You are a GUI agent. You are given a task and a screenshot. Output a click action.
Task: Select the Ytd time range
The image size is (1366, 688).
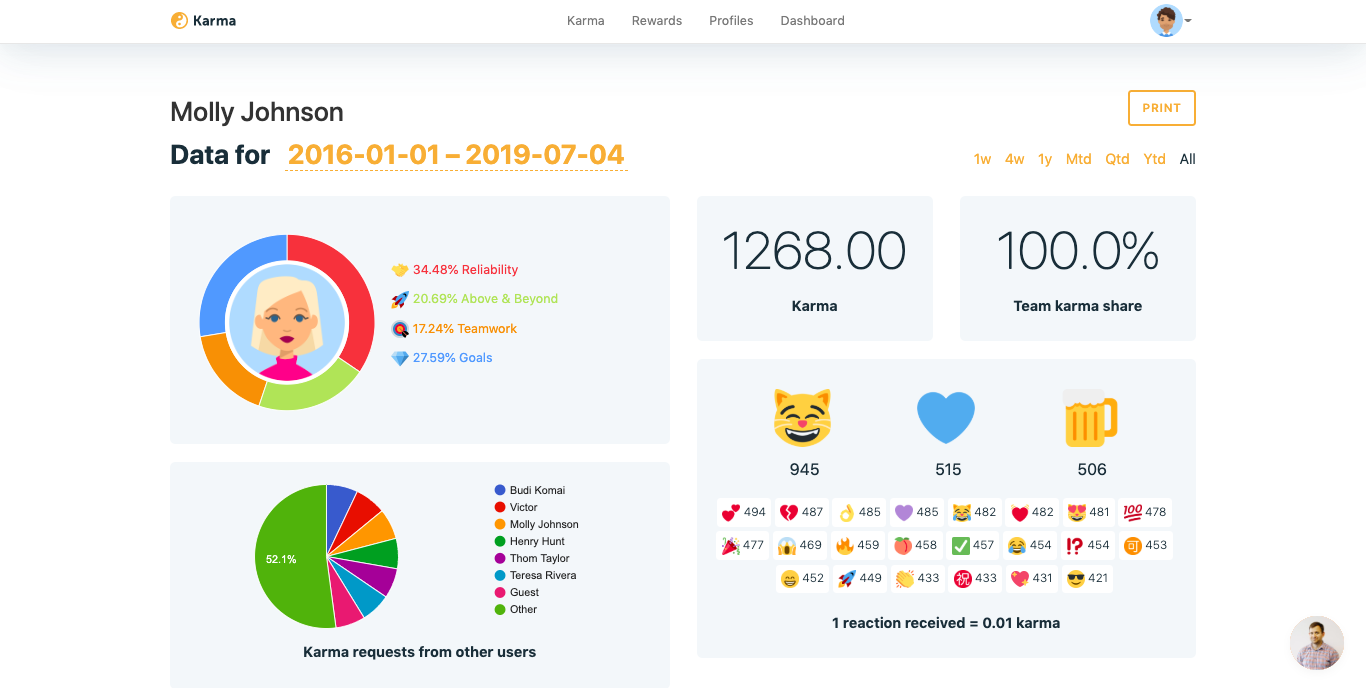pyautogui.click(x=1155, y=159)
